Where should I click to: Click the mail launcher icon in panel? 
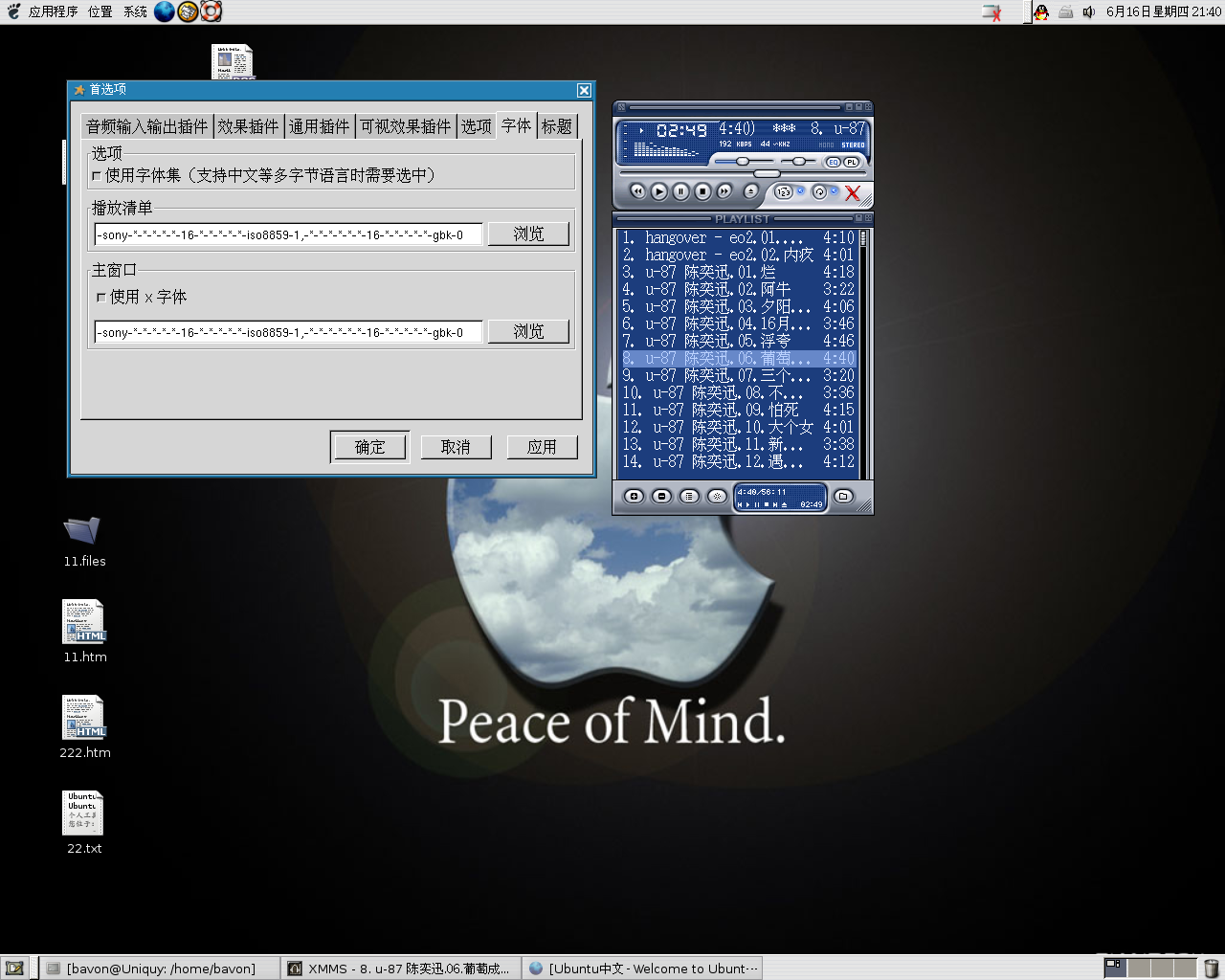188,11
